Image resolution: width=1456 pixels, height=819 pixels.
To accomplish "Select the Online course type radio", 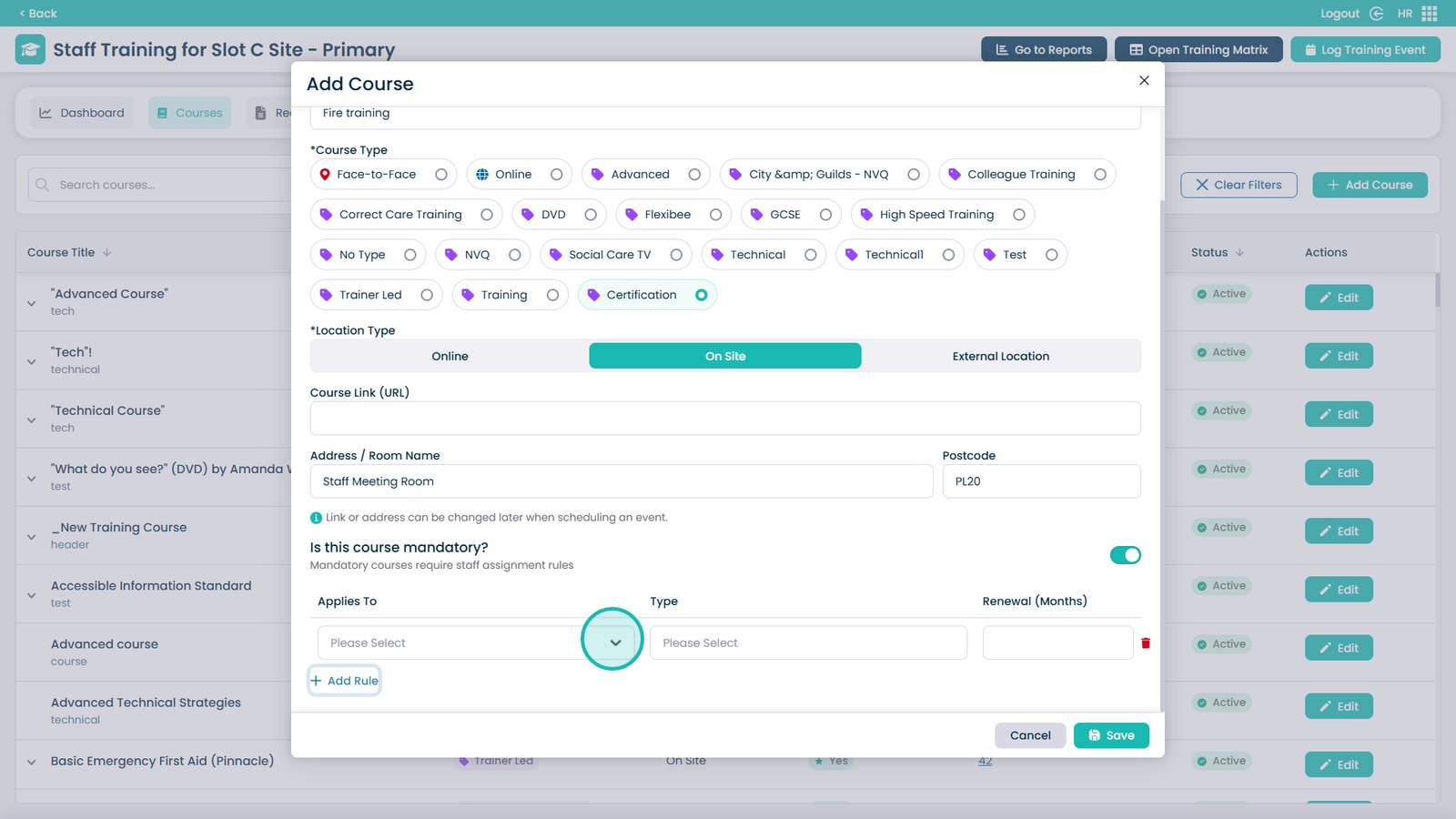I will (556, 175).
